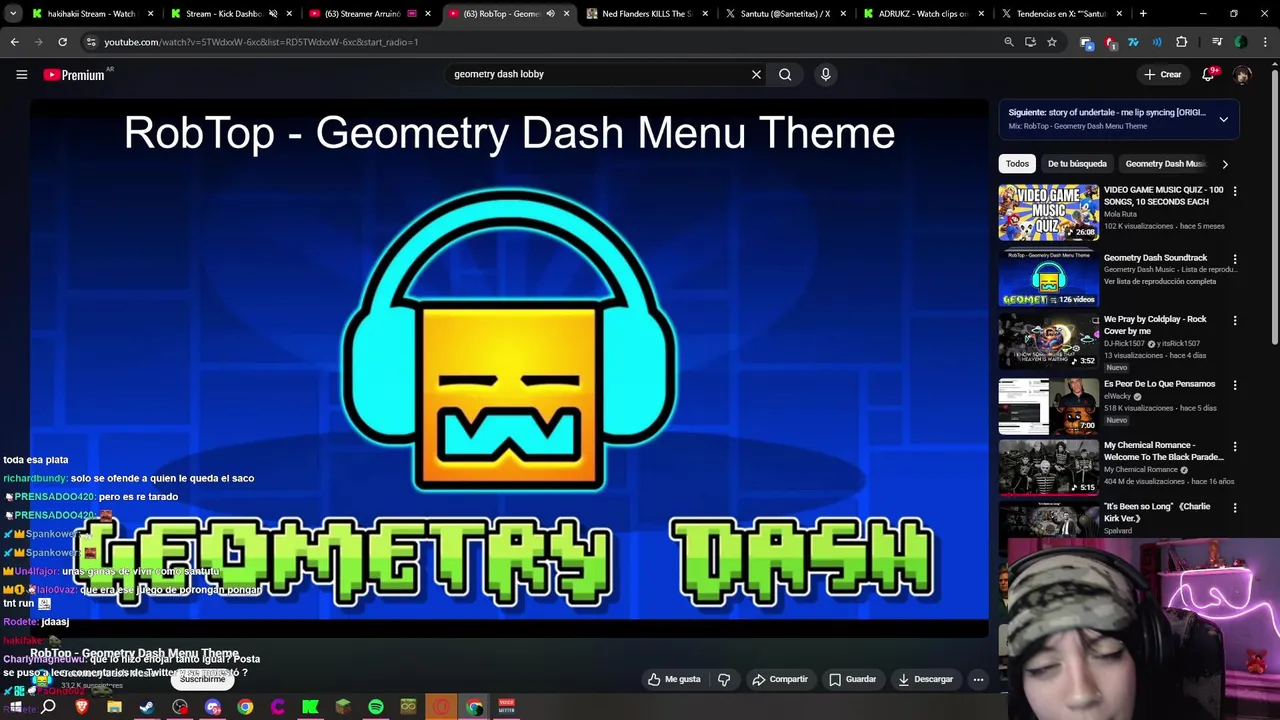
Task: Click the Descargar button
Action: click(925, 679)
